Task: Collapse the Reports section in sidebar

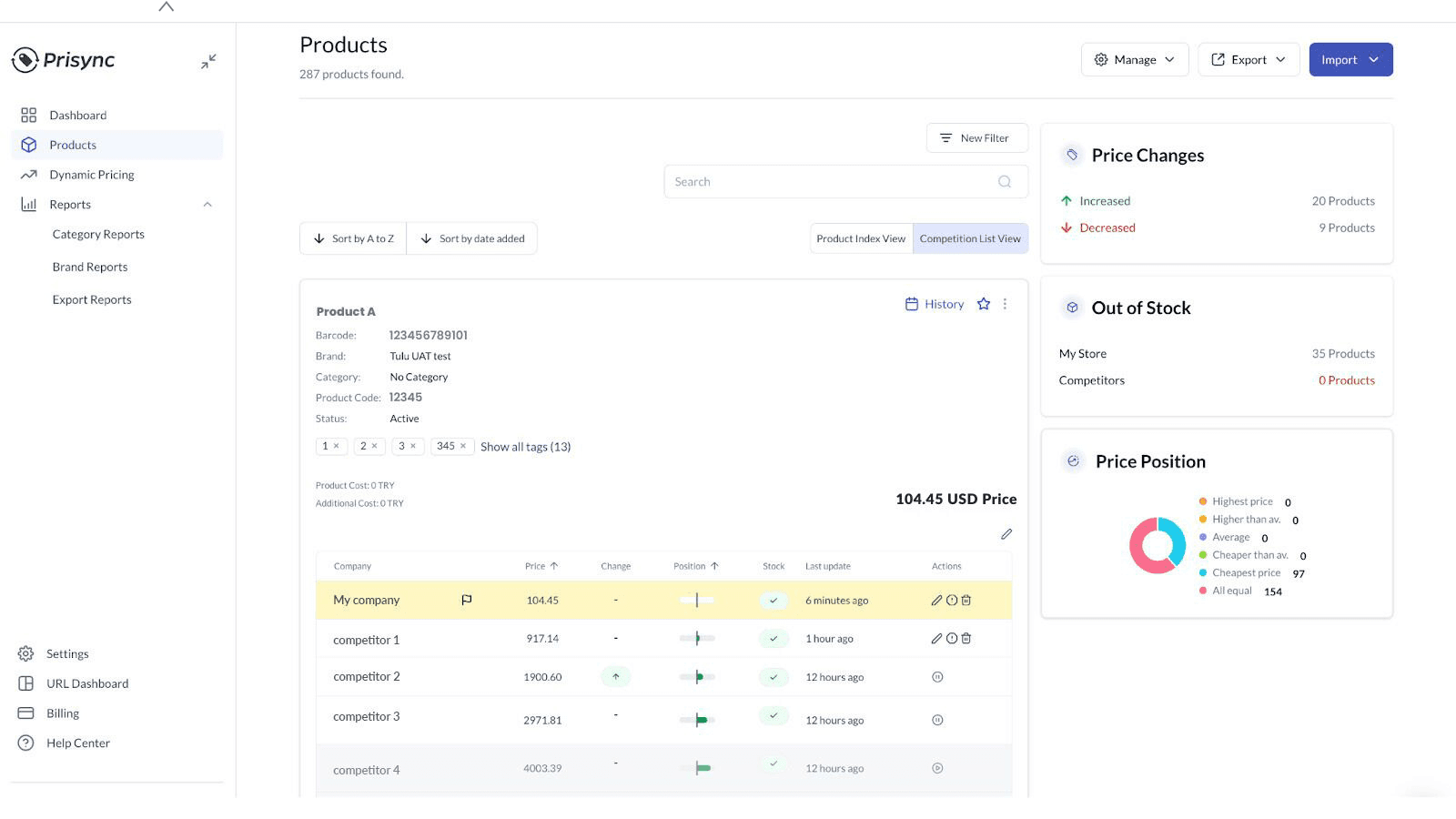Action: 208,204
